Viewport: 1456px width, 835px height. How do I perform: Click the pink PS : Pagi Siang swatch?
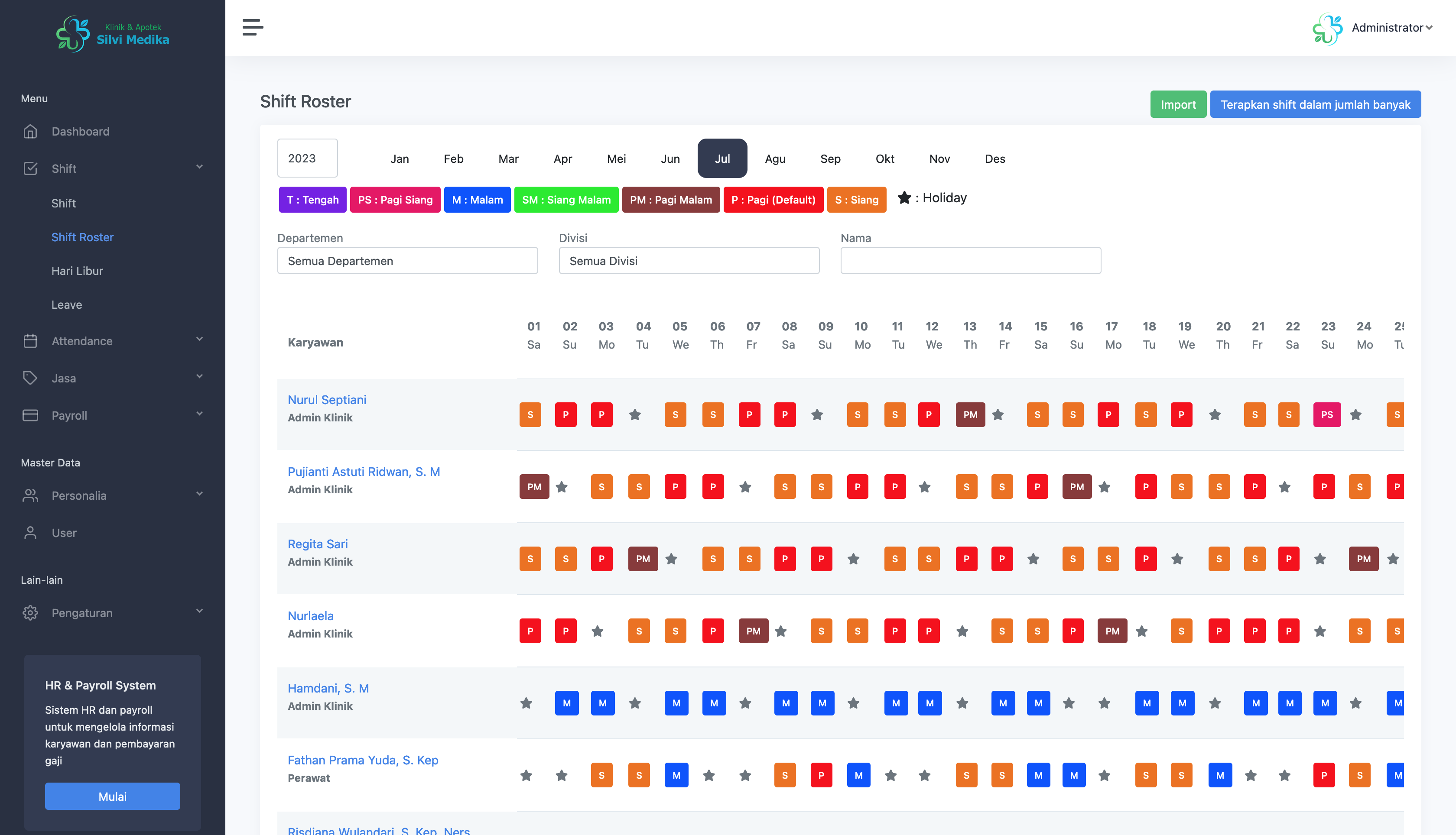point(395,200)
